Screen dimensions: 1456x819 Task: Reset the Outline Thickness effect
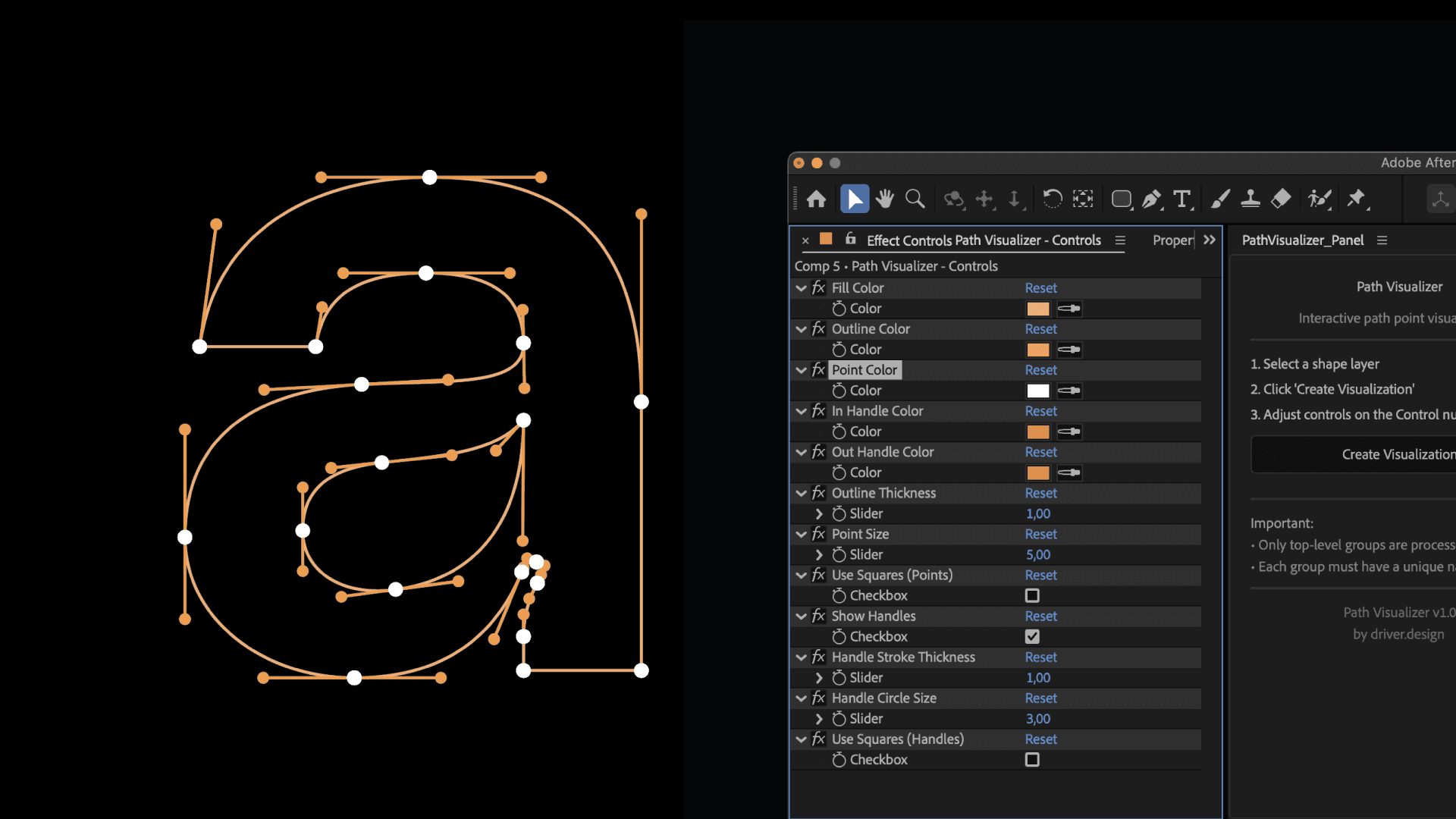coord(1040,493)
